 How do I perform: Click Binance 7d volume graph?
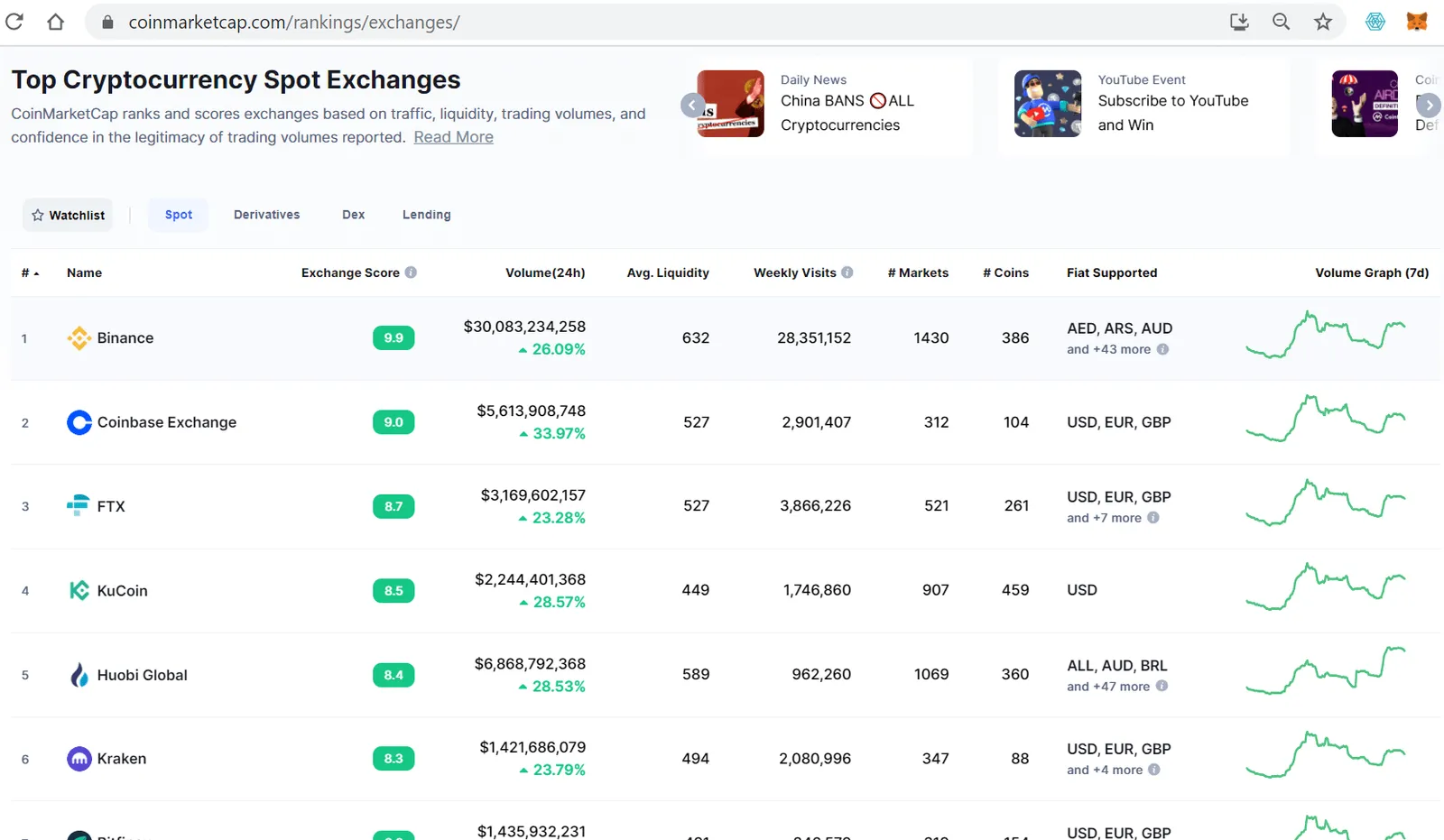tap(1326, 335)
